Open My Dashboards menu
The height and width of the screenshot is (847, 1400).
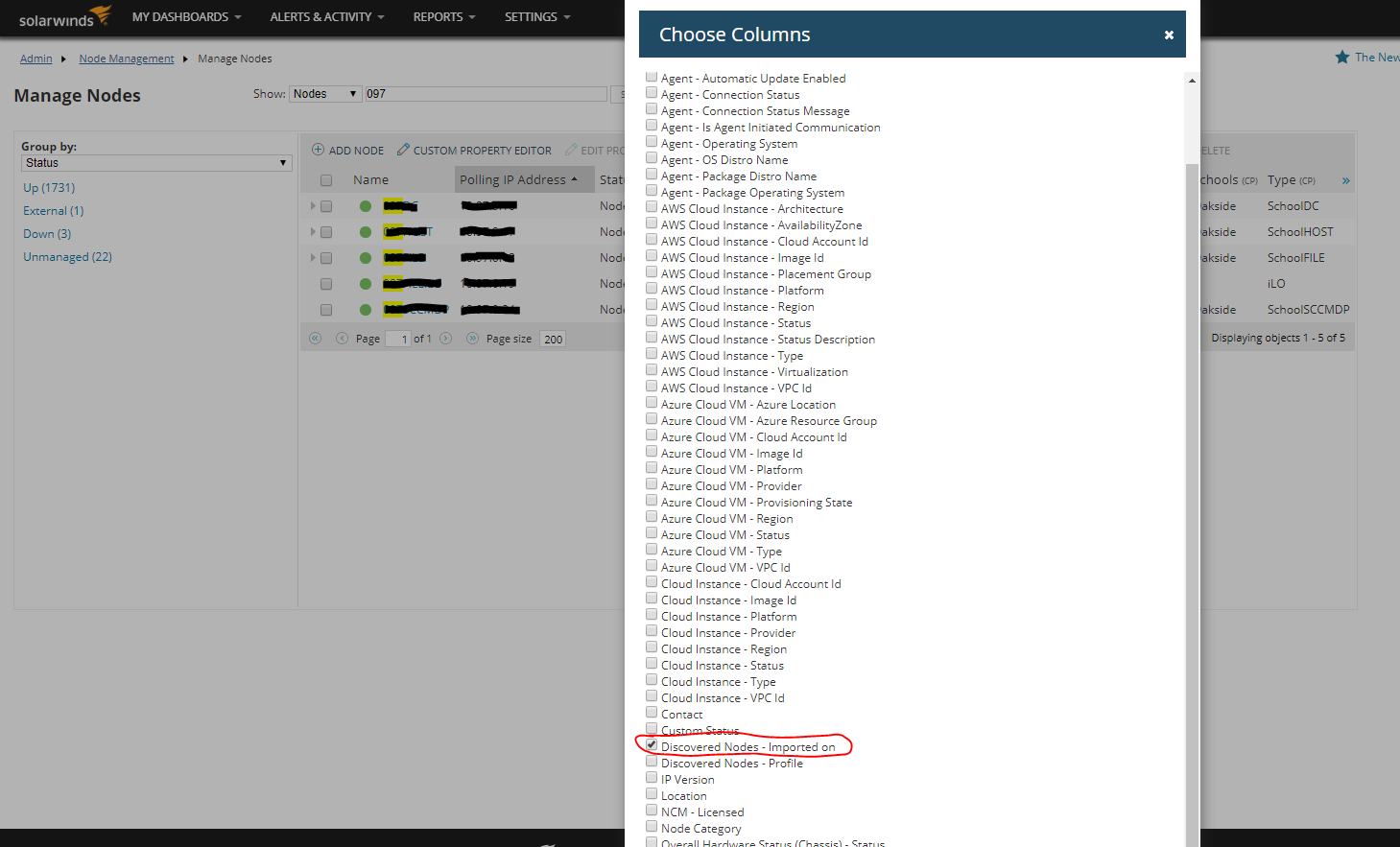tap(186, 17)
